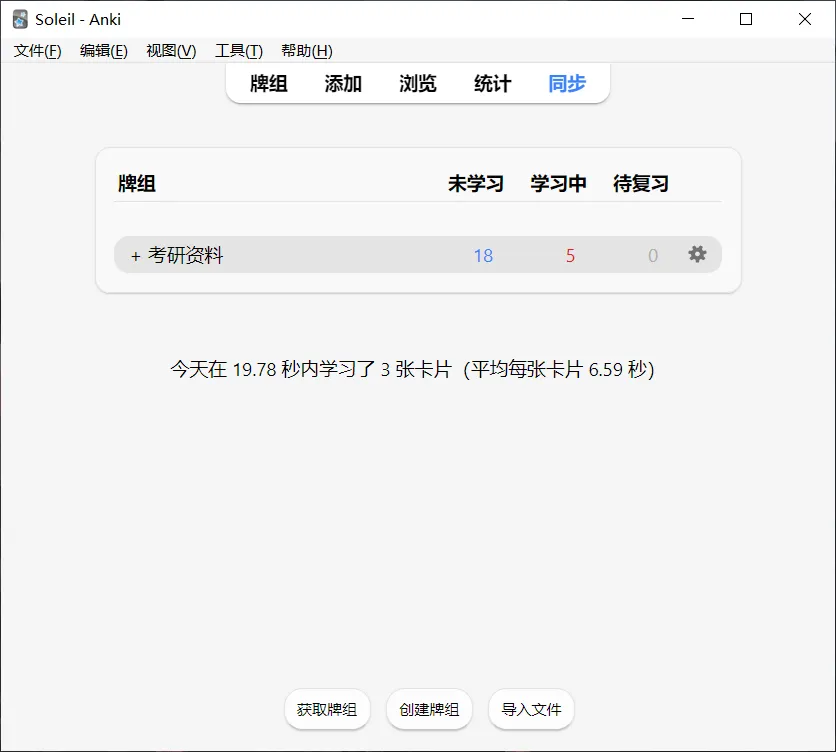Image resolution: width=836 pixels, height=752 pixels.
Task: Open the 统计 statistics page
Action: (491, 84)
